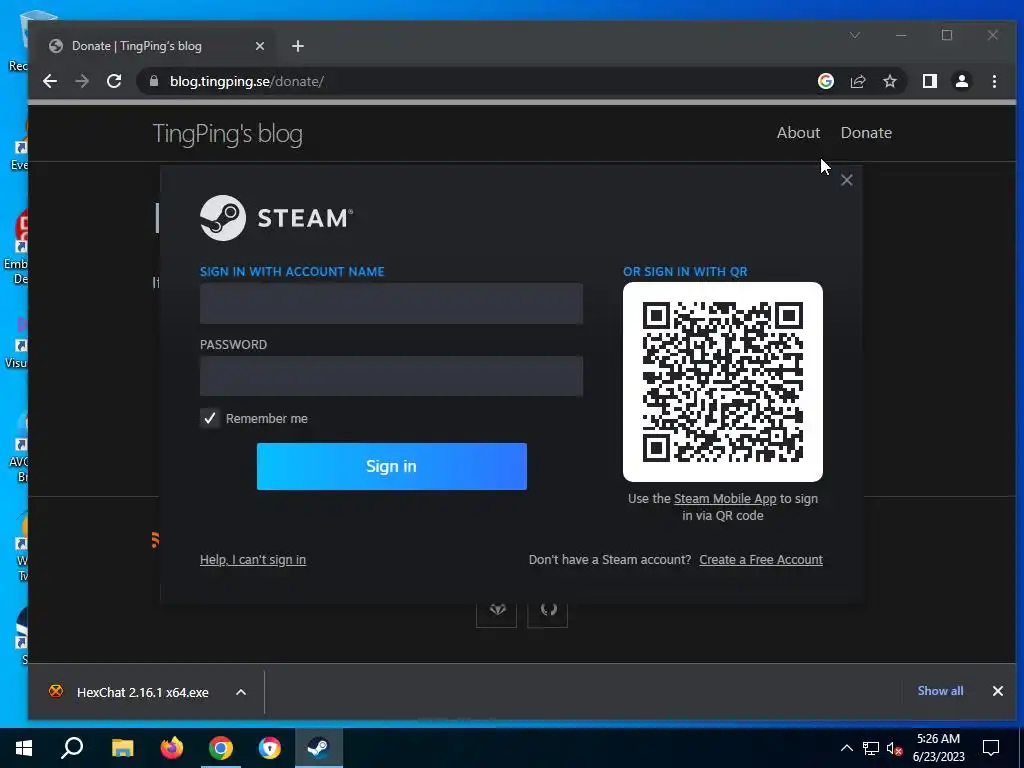Click the address bar URL text
The height and width of the screenshot is (768, 1024).
pos(247,81)
